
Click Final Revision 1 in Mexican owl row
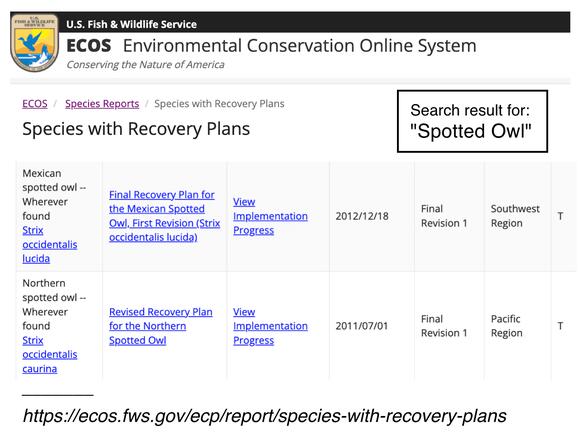(444, 216)
